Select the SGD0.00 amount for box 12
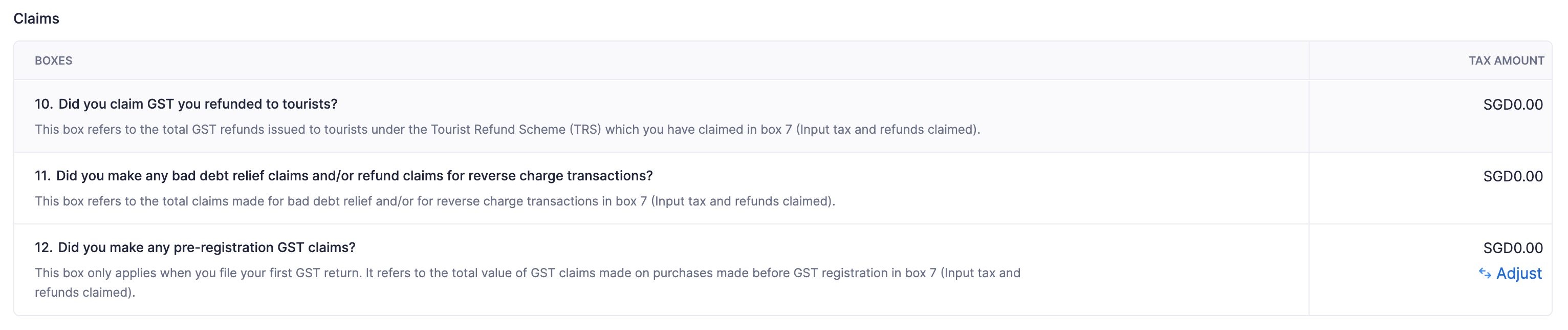 1513,248
